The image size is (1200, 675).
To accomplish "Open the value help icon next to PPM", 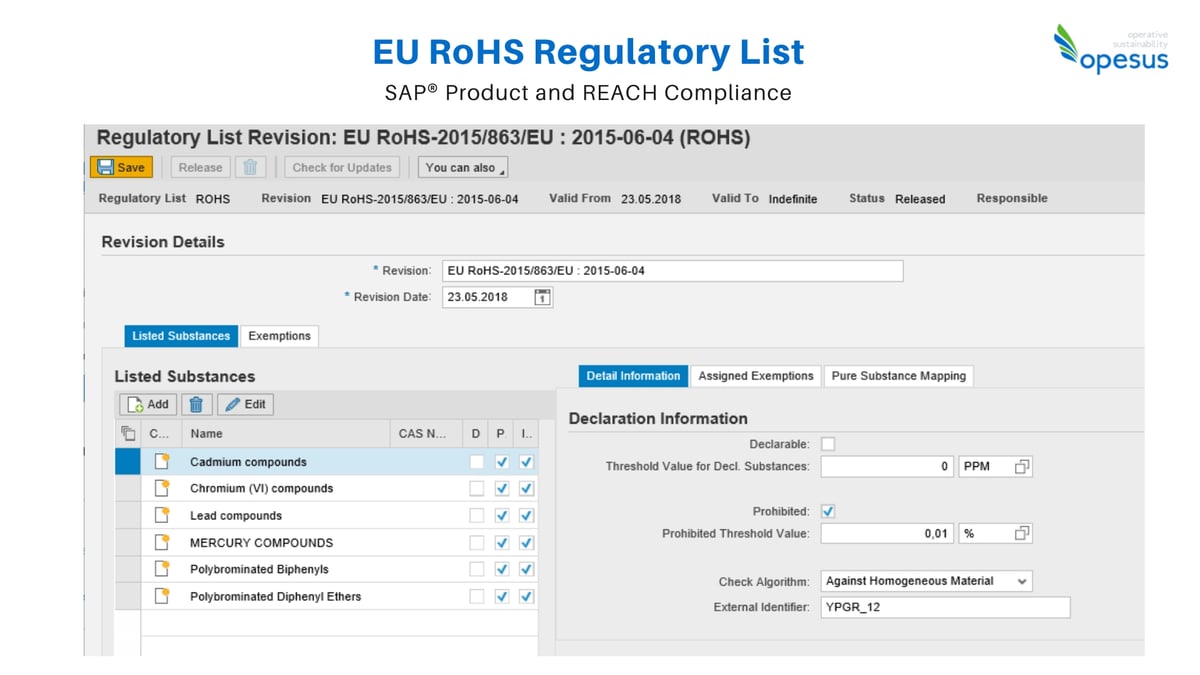I will click(1021, 466).
